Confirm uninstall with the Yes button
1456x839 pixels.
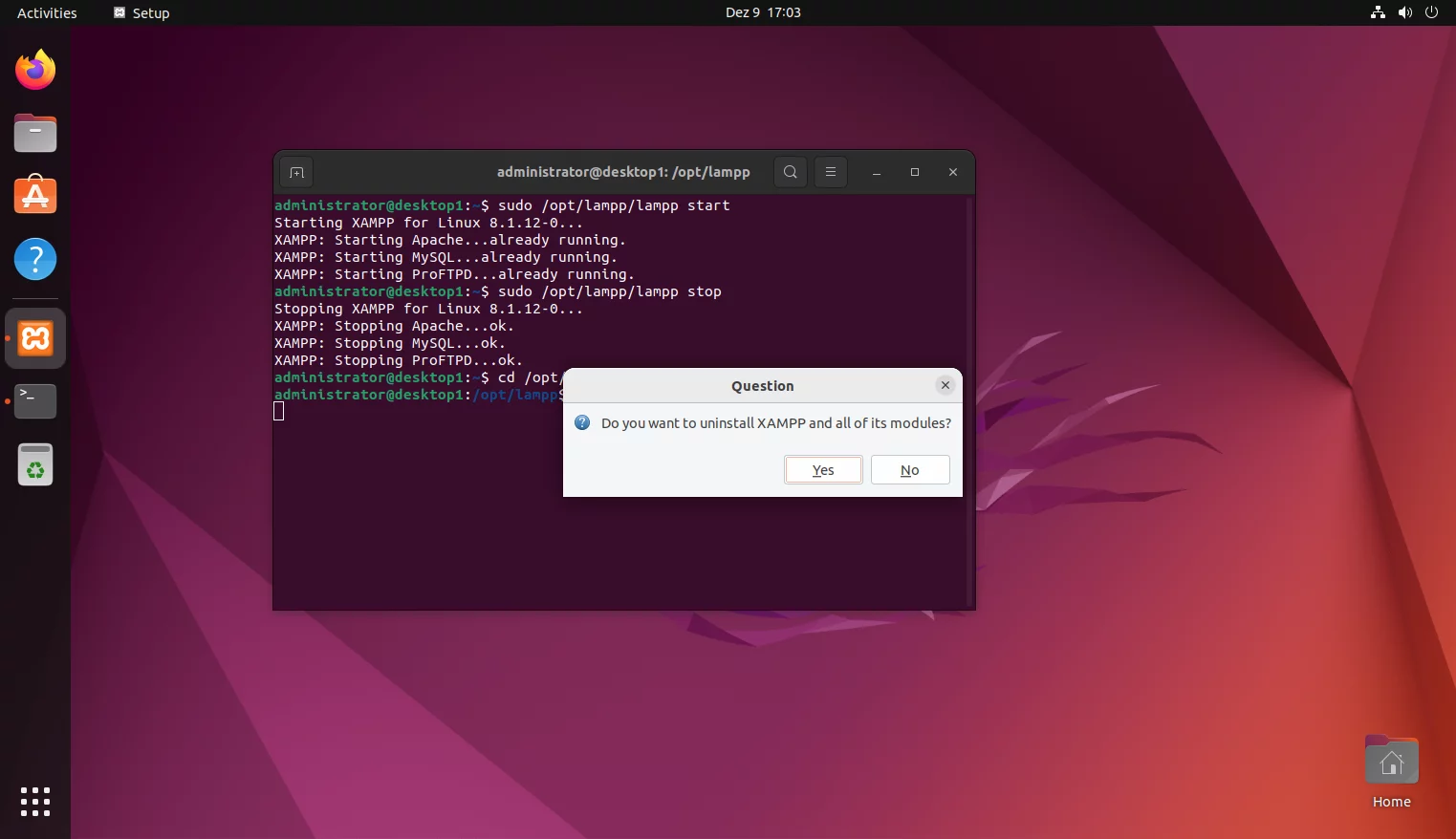(x=823, y=470)
